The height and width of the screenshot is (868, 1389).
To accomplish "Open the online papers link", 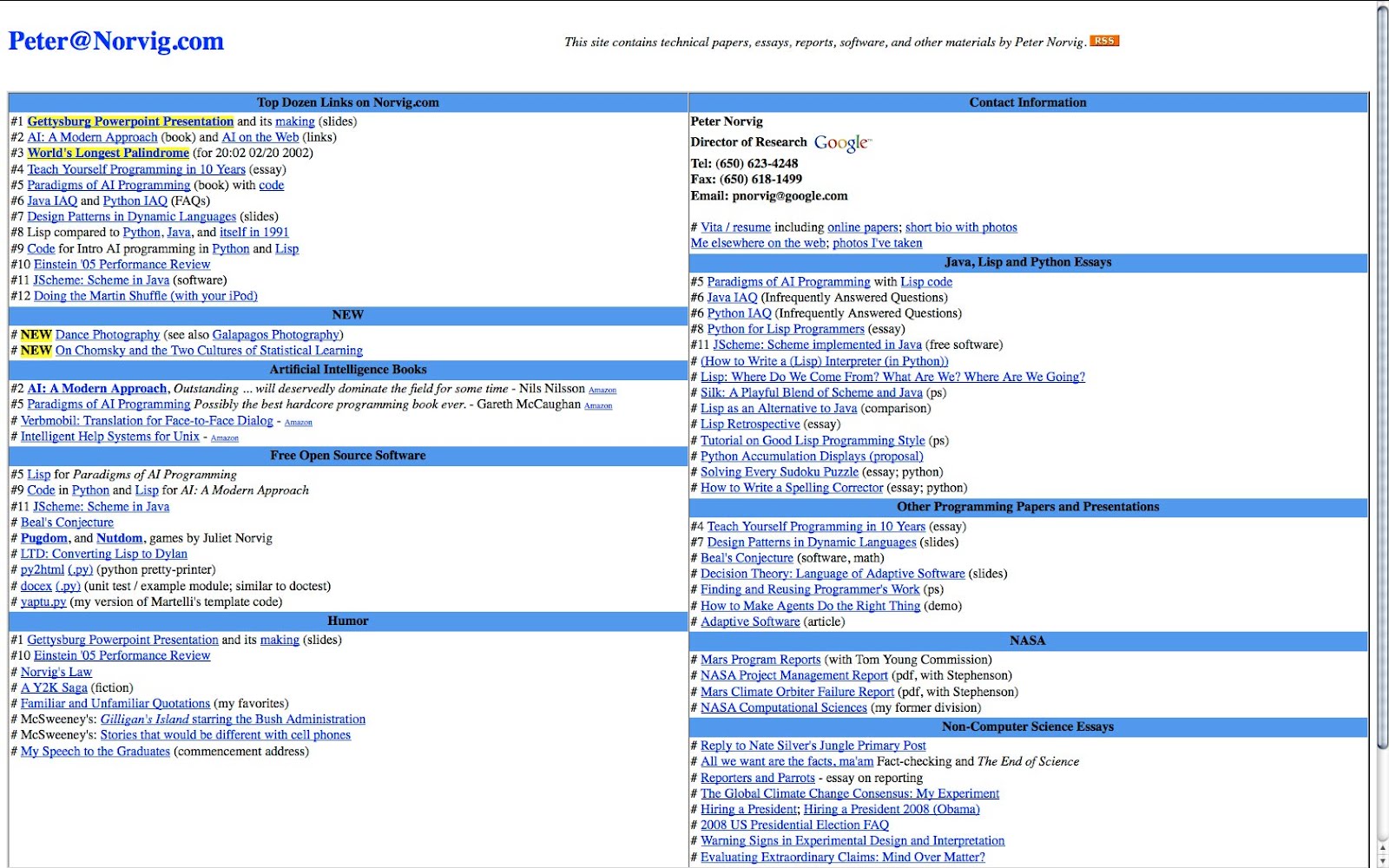I will pos(863,227).
